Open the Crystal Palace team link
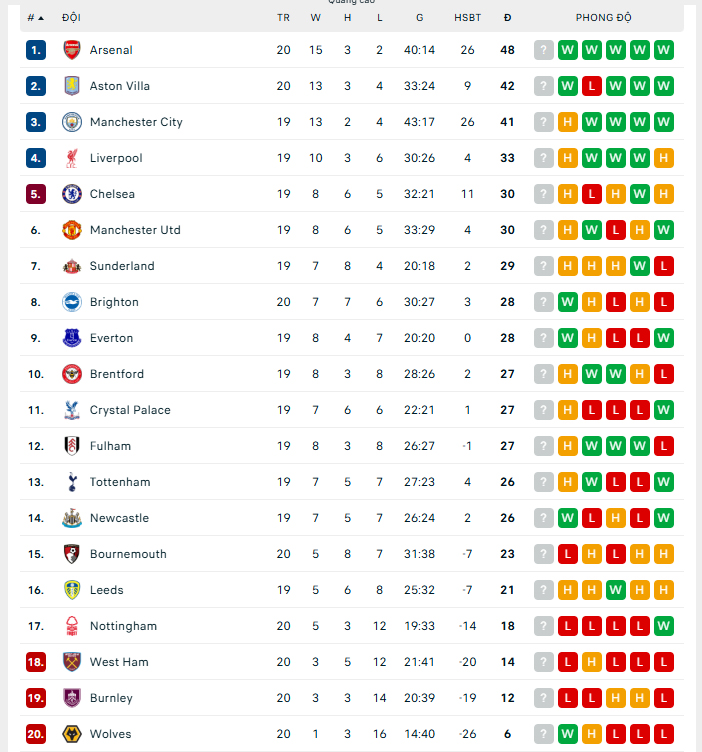This screenshot has width=702, height=752. click(130, 410)
